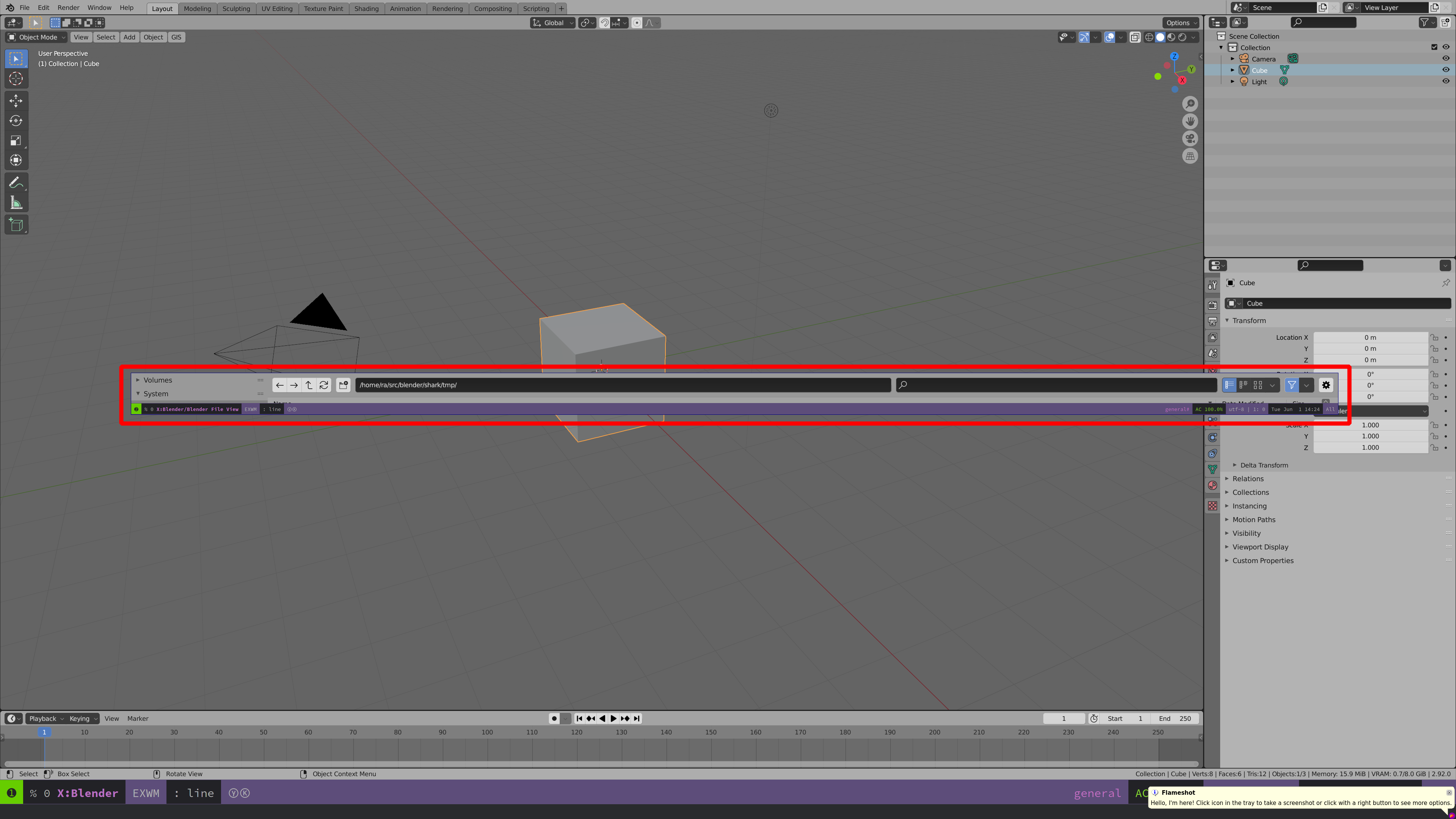Toggle the camera view gizmo
The height and width of the screenshot is (819, 1456).
pyautogui.click(x=1190, y=138)
